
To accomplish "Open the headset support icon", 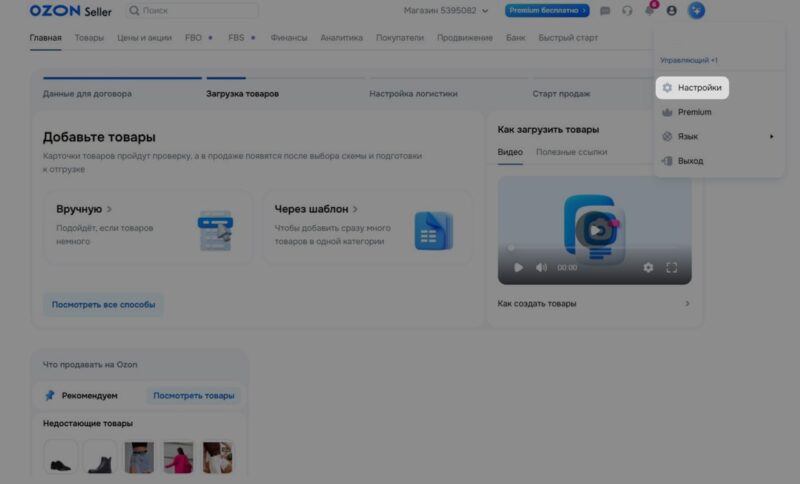I will (x=627, y=11).
